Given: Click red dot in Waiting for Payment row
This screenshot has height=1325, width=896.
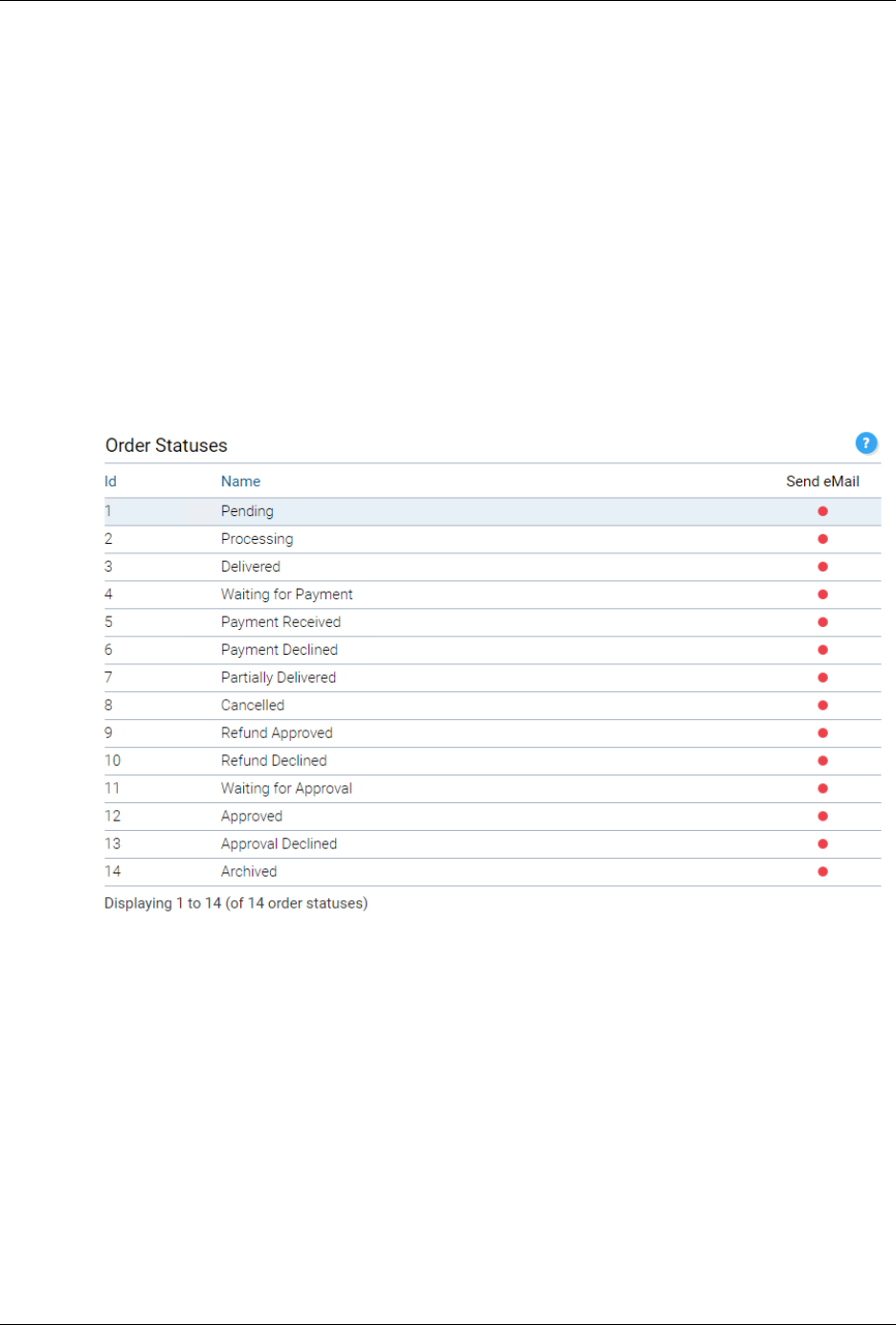Looking at the screenshot, I should tap(822, 595).
